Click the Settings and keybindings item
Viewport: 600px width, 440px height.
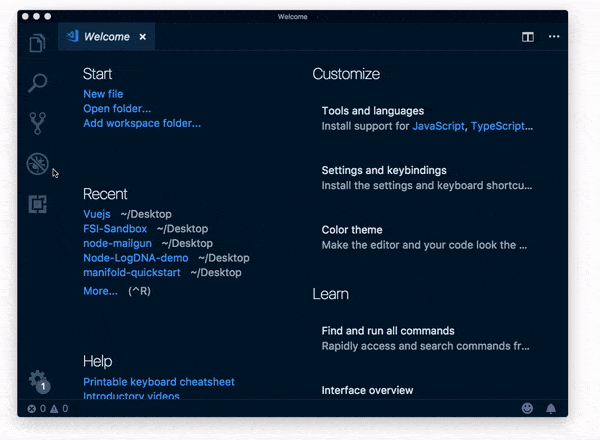click(x=427, y=178)
